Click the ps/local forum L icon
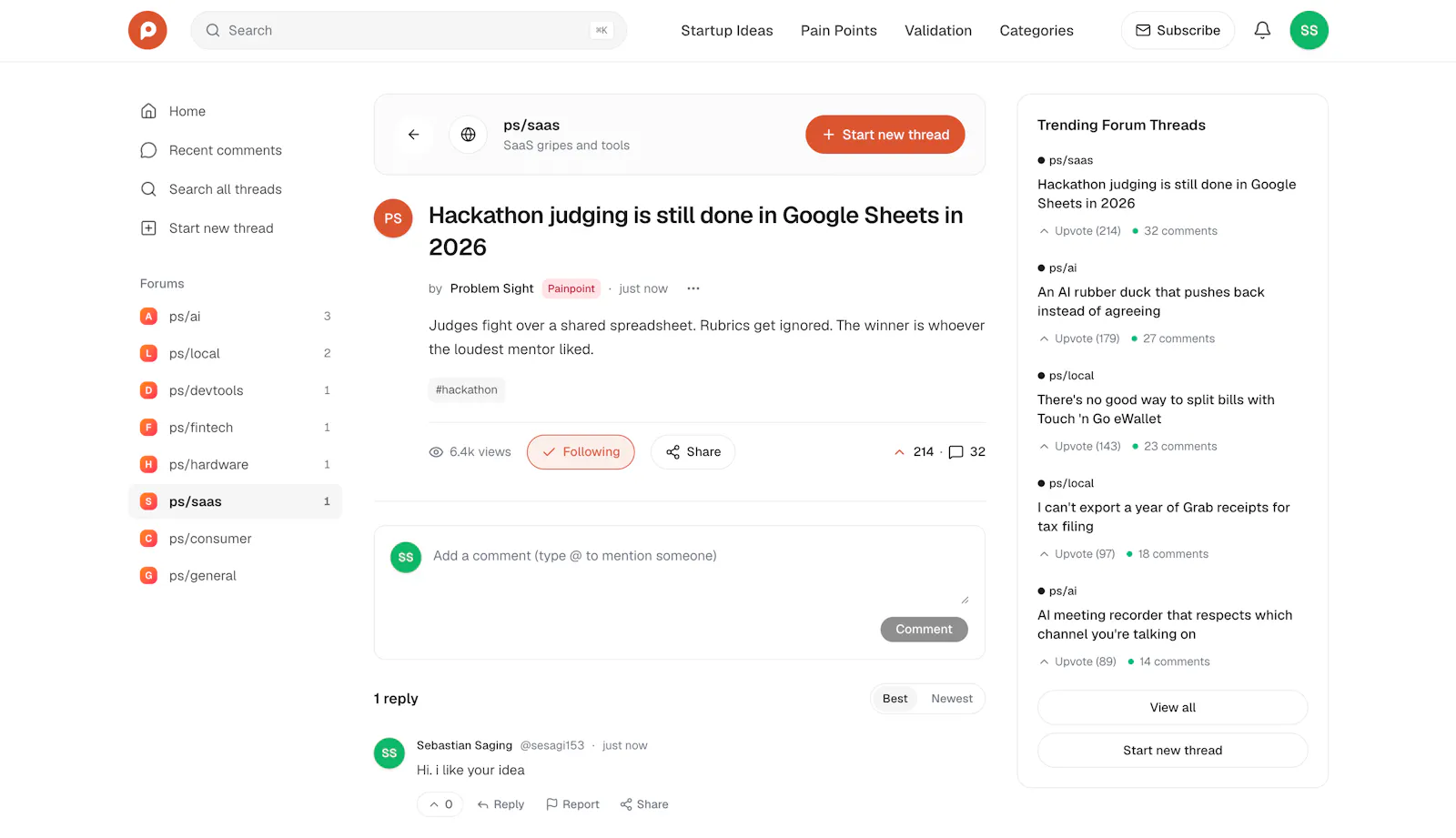This screenshot has width=1456, height=838. [x=149, y=353]
